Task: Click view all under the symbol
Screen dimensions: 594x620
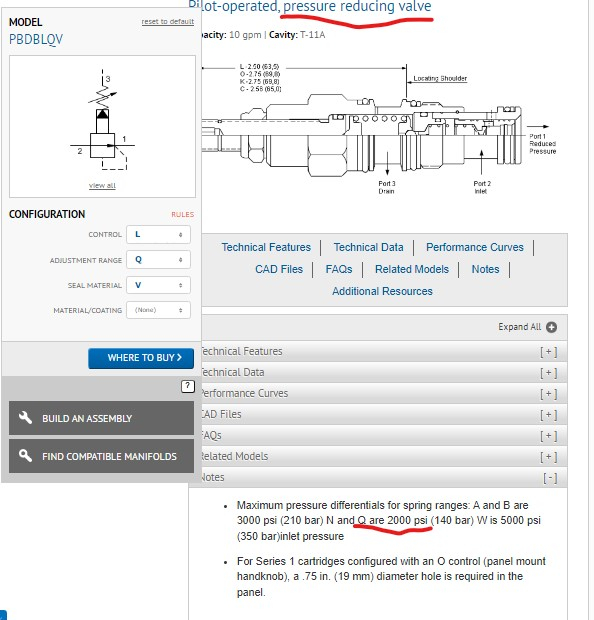Action: pyautogui.click(x=102, y=185)
